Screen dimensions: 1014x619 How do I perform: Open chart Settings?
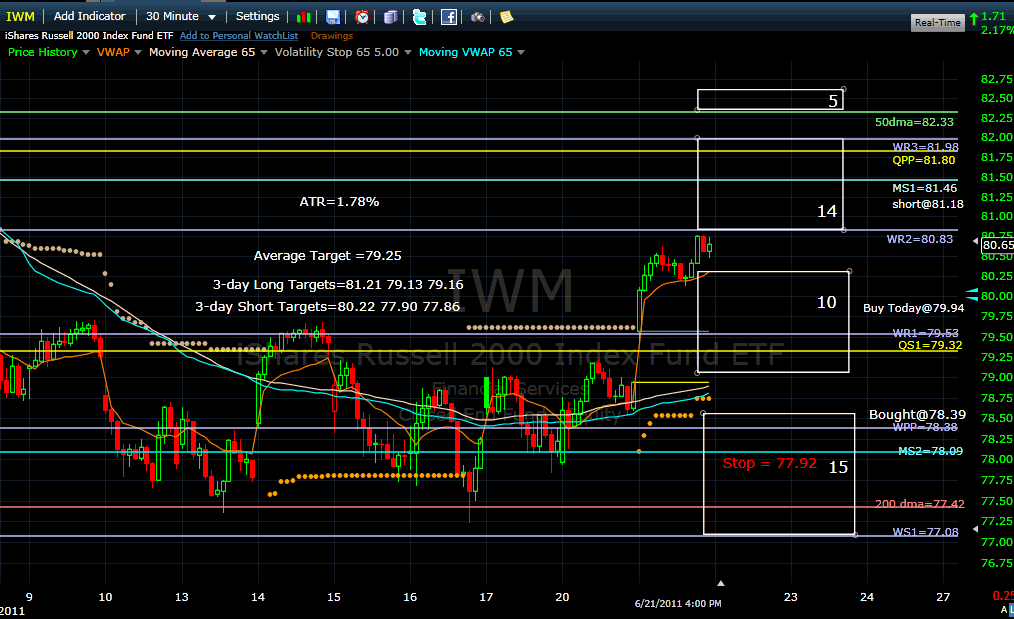coord(257,16)
